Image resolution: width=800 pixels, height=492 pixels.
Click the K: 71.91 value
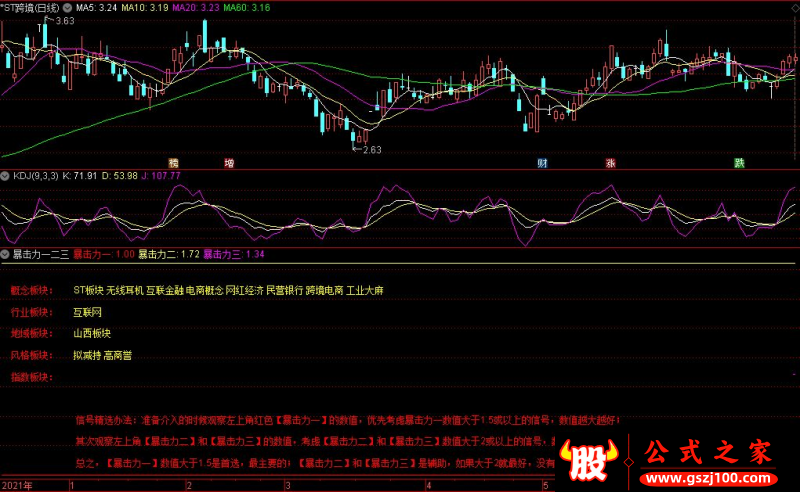click(80, 176)
